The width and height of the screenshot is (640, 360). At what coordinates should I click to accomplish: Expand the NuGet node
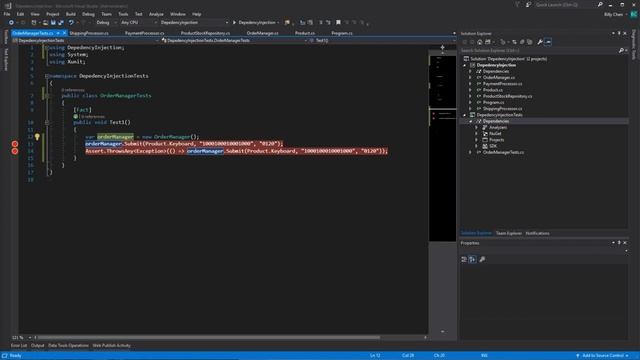476,133
